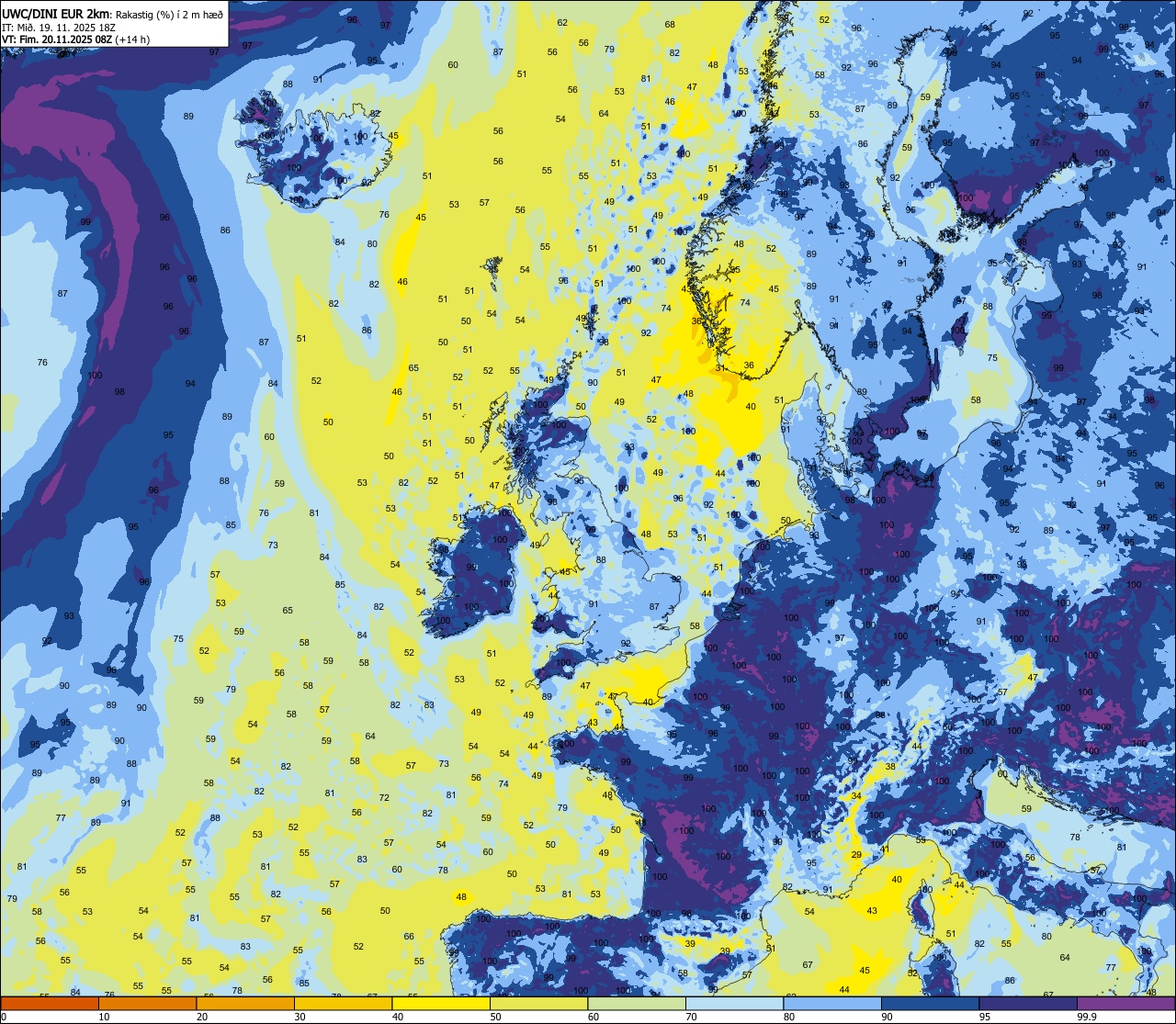
Task: Select the 60–70 % pale green legend swatch
Action: tap(637, 1003)
